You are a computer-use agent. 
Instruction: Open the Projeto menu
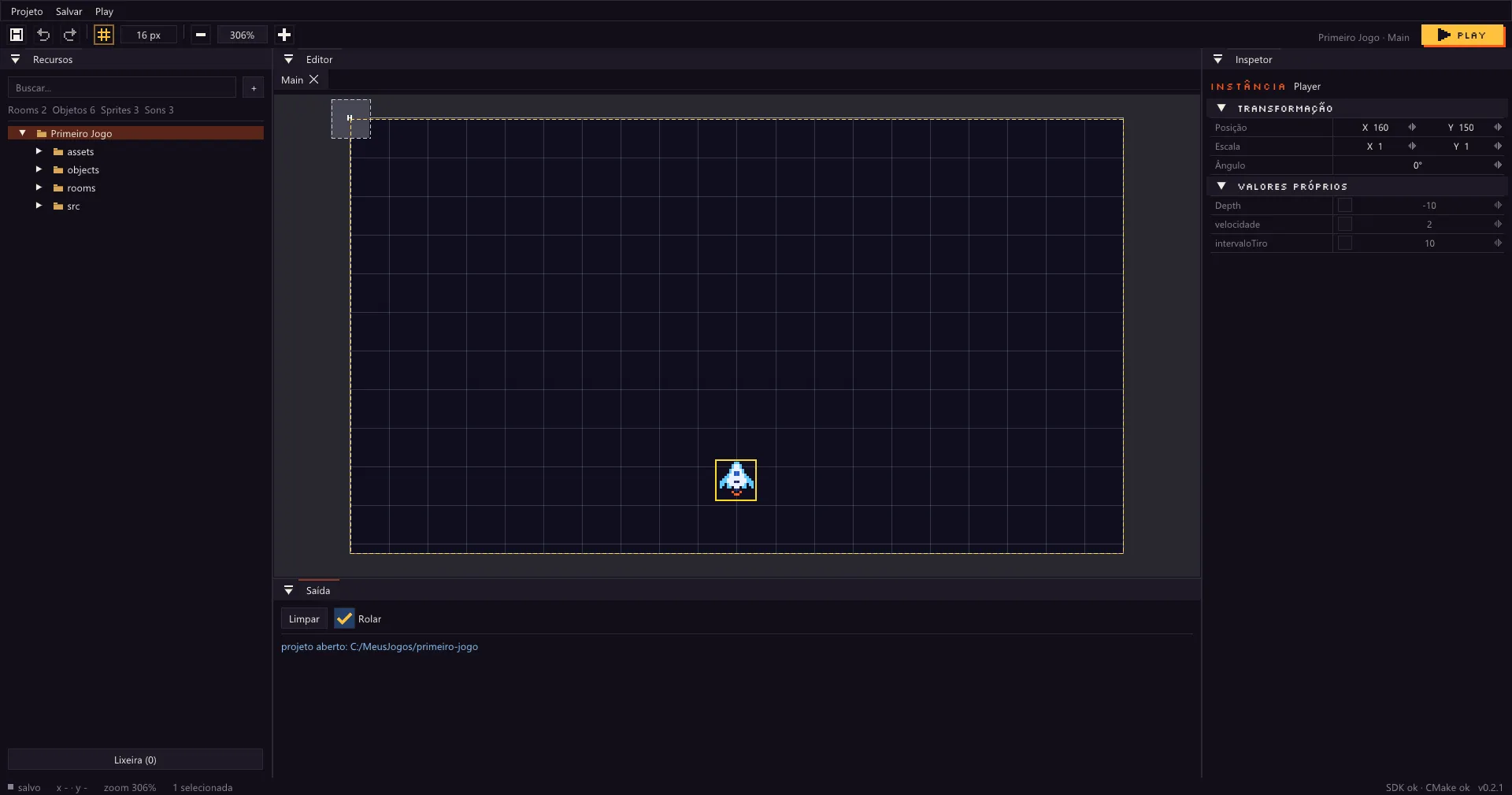pos(27,11)
